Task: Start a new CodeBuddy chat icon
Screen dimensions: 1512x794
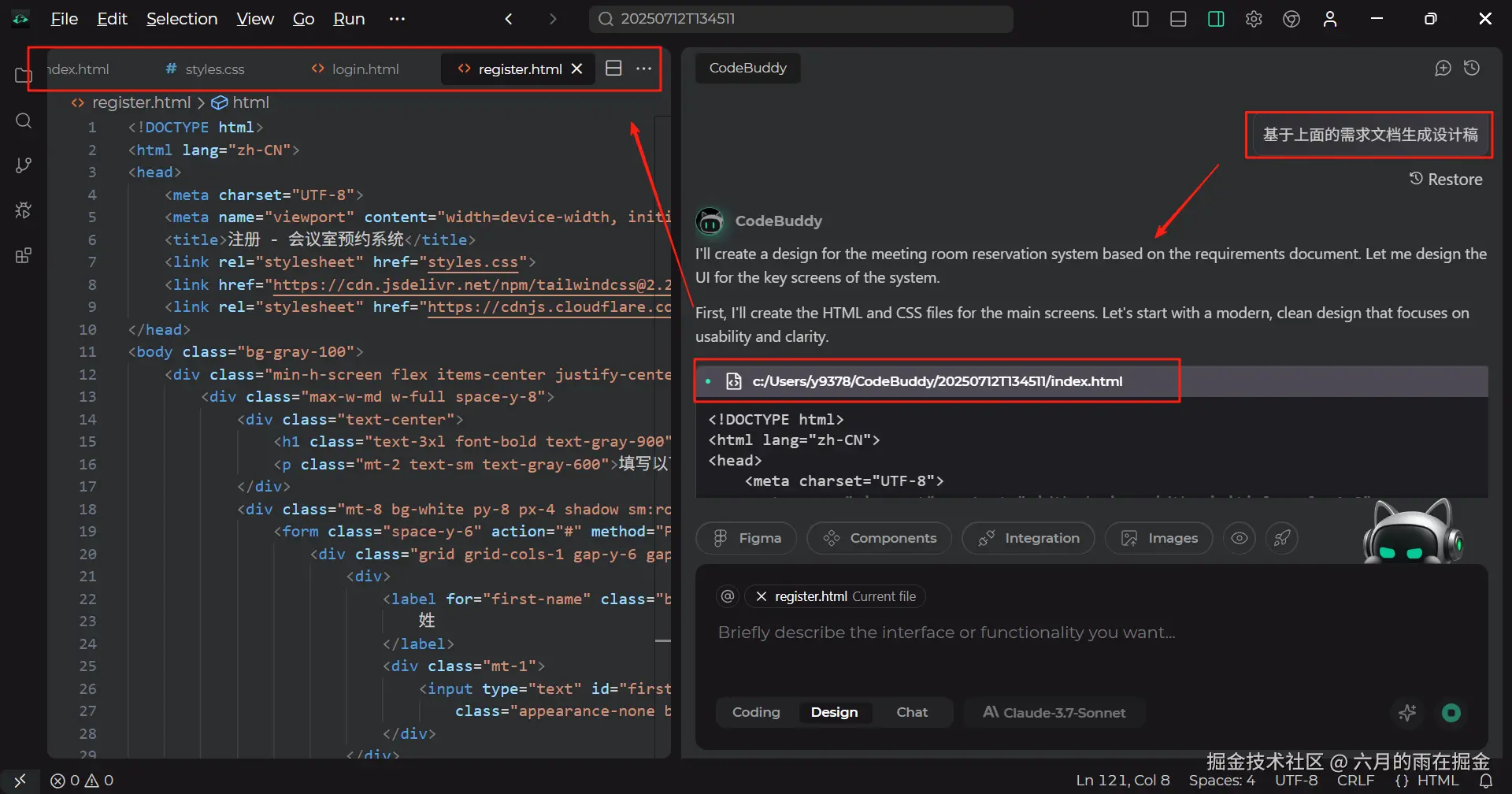Action: pyautogui.click(x=1443, y=69)
